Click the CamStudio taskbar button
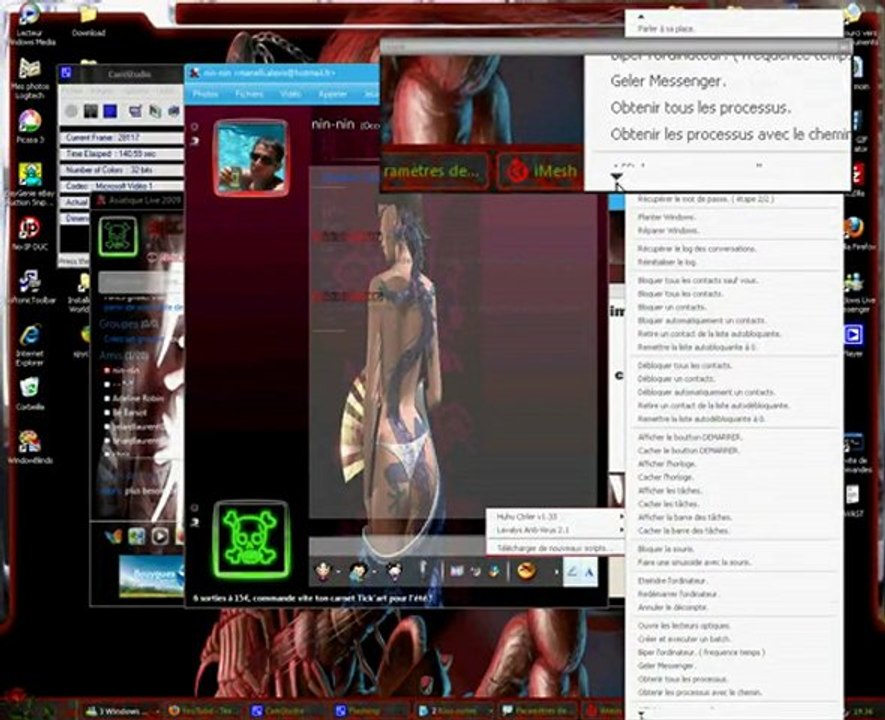 click(x=285, y=711)
